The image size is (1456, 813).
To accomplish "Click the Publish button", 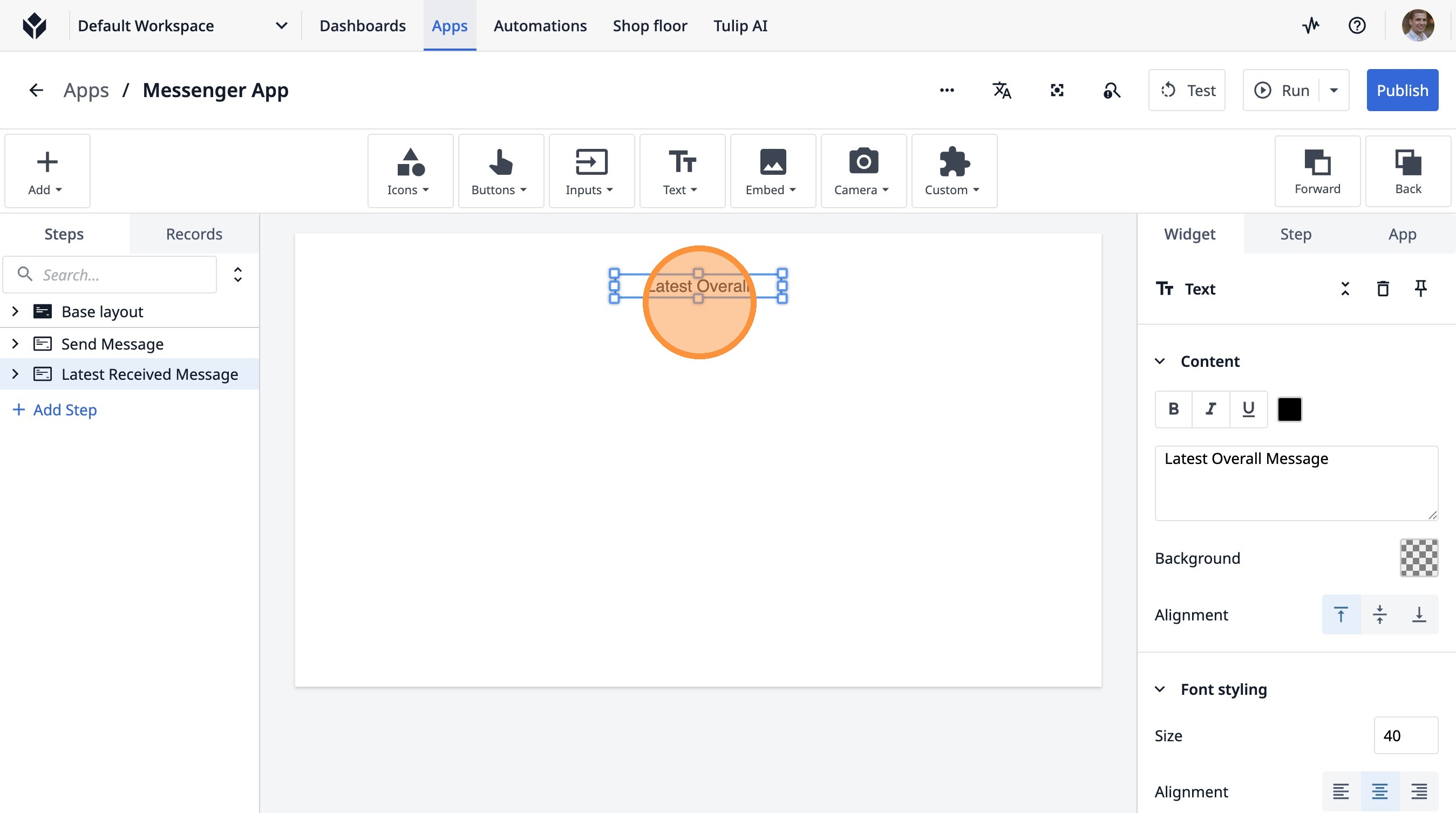I will [1401, 91].
